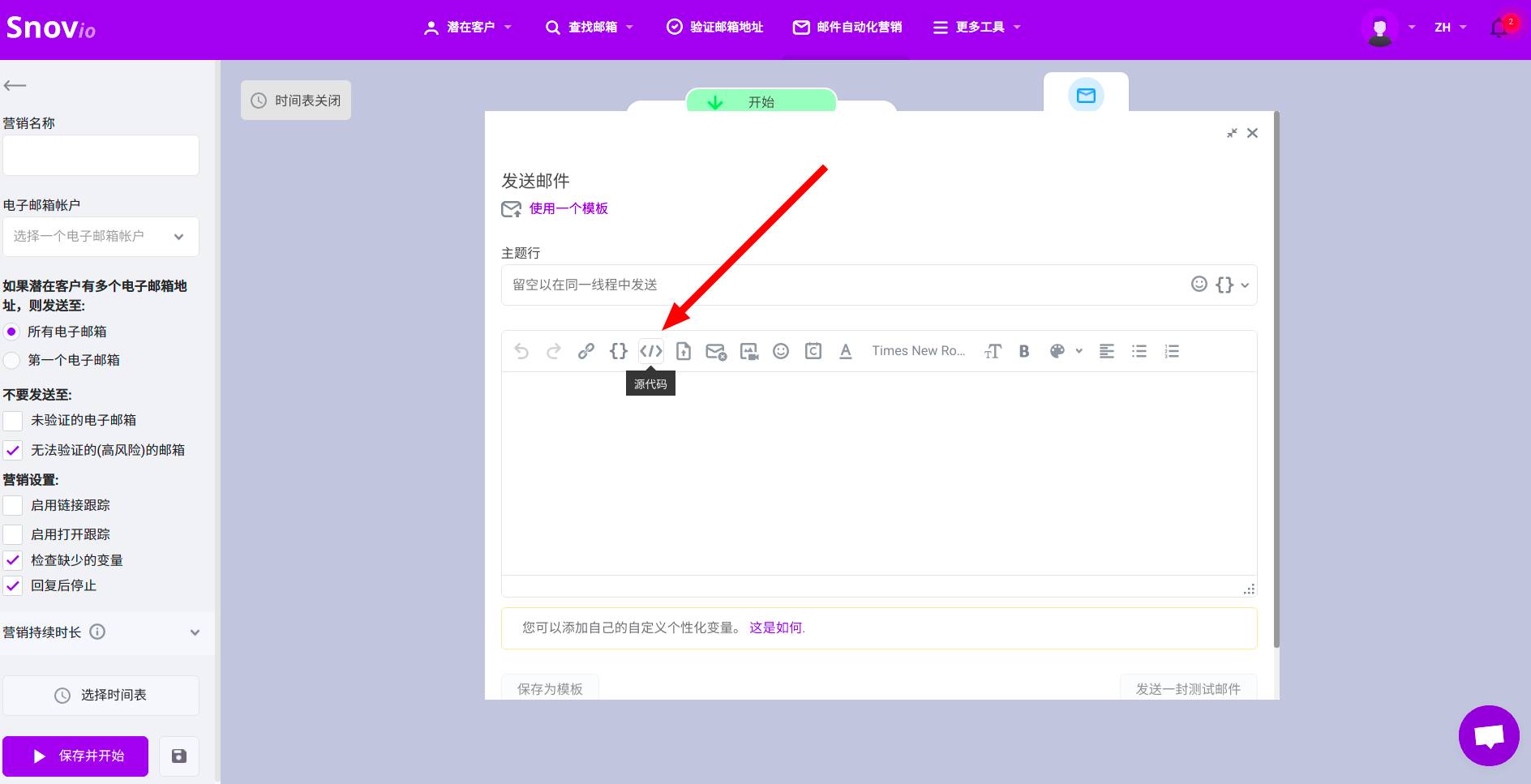Screen dimensions: 1531x784
Task: Expand the color palette dropdown arrow
Action: click(x=1079, y=351)
